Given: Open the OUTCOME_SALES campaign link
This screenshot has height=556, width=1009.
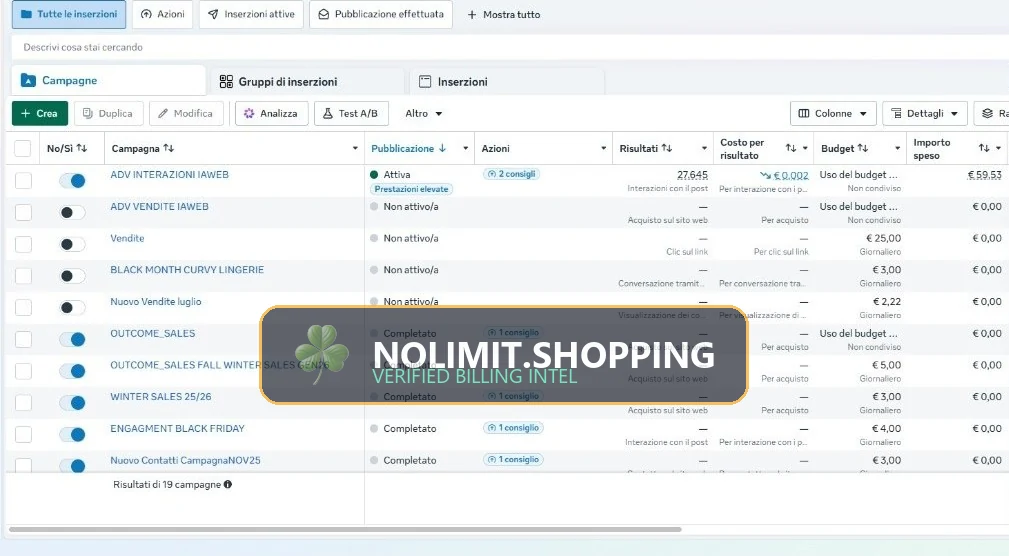Looking at the screenshot, I should (153, 333).
